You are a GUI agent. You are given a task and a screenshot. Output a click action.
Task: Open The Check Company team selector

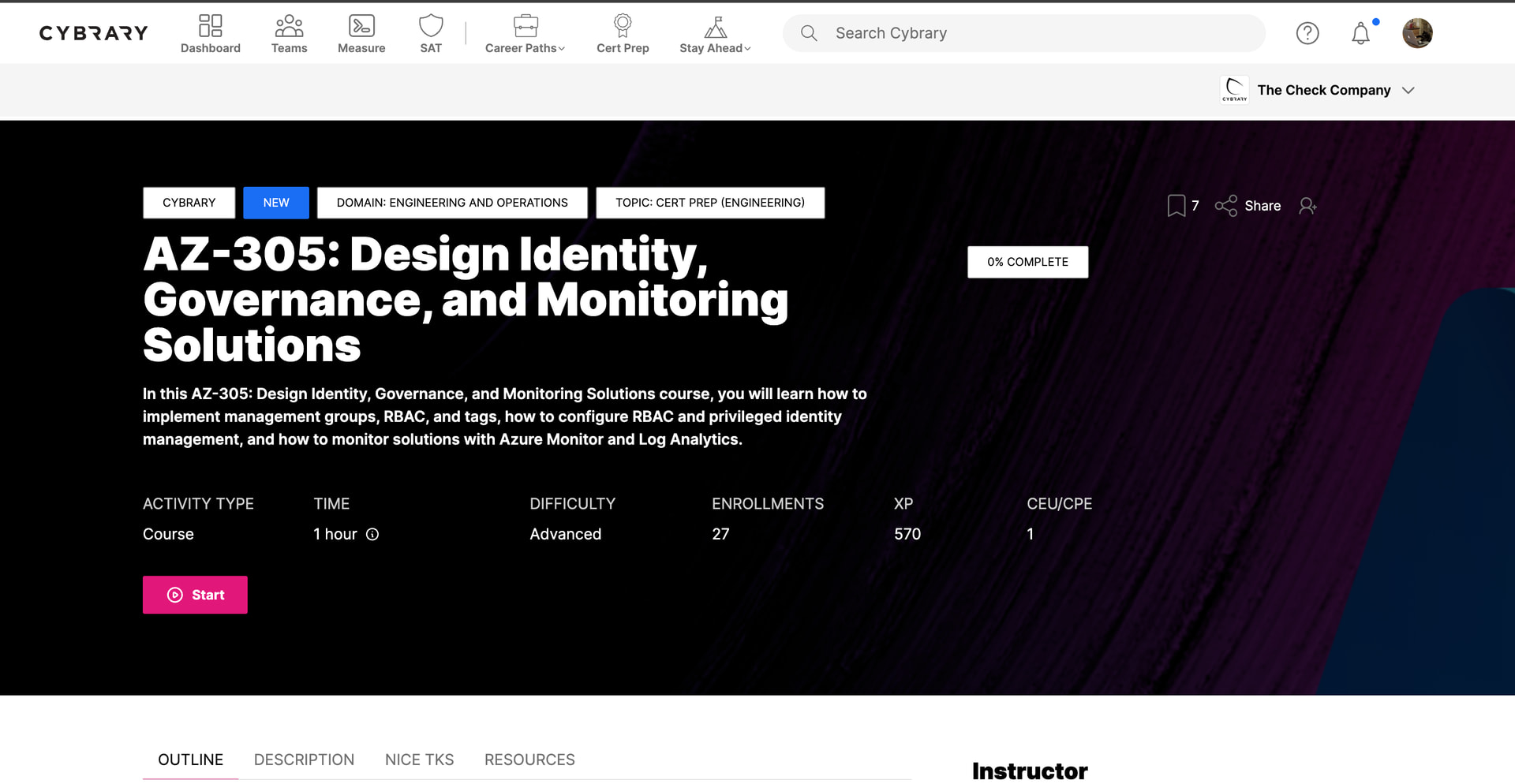click(1323, 90)
